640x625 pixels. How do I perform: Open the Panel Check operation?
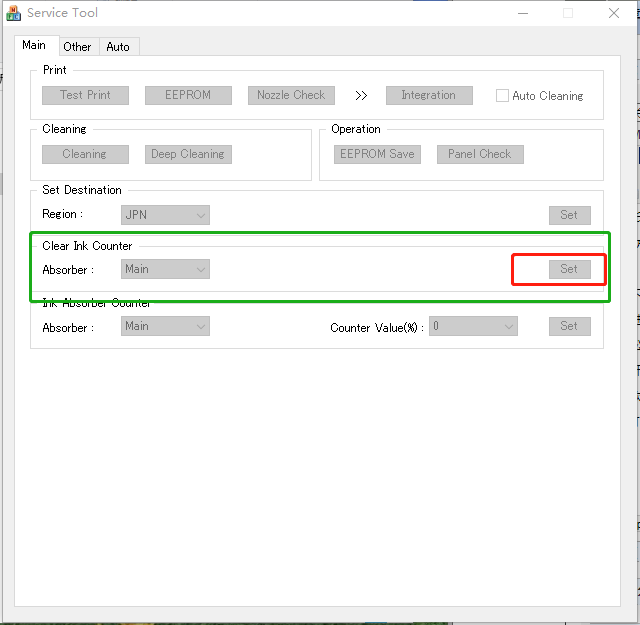click(480, 154)
